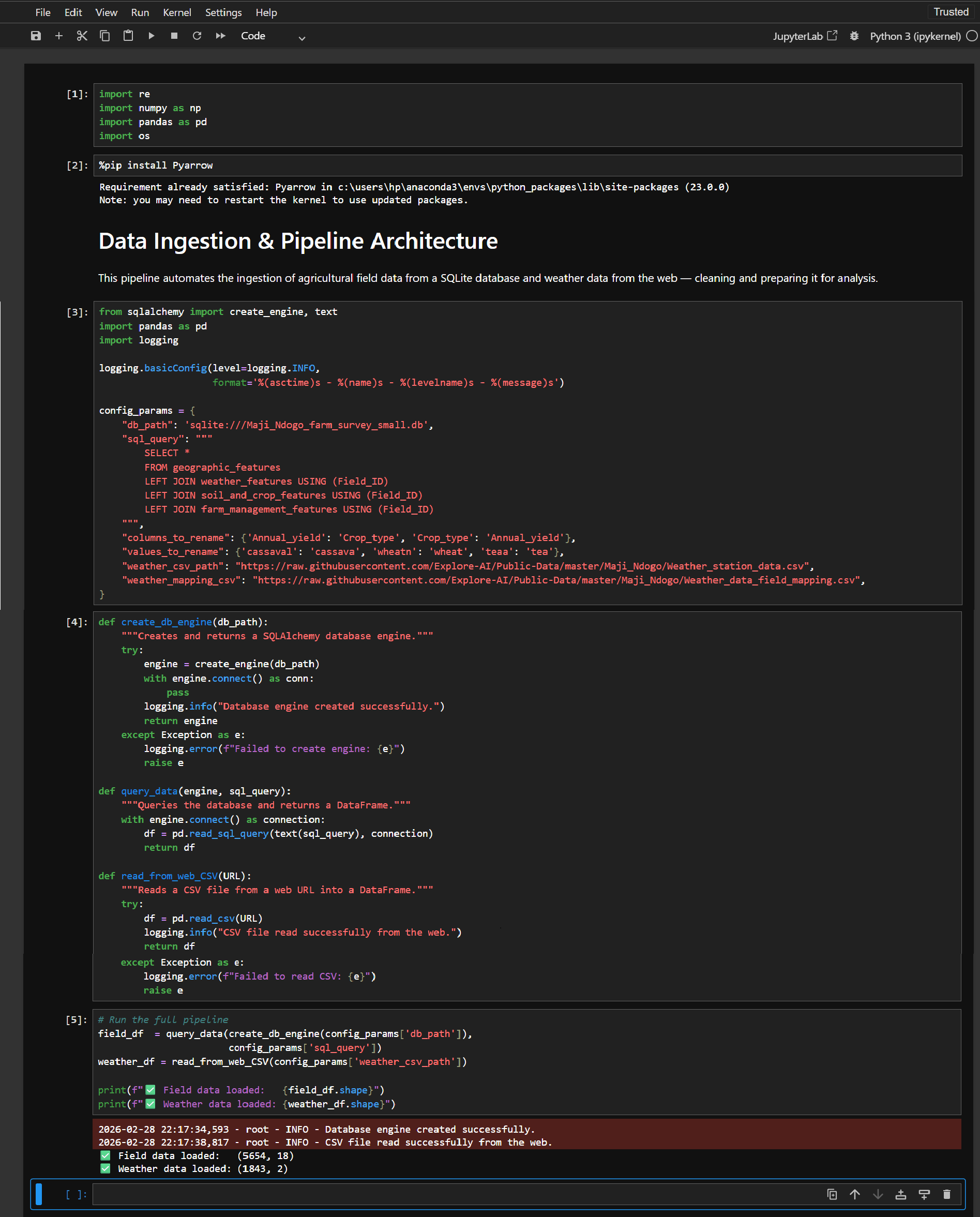Save the notebook
This screenshot has height=1217, width=980.
click(35, 36)
